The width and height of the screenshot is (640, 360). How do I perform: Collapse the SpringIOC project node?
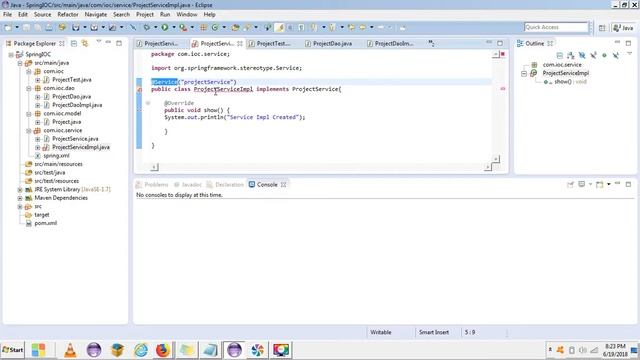click(11, 54)
